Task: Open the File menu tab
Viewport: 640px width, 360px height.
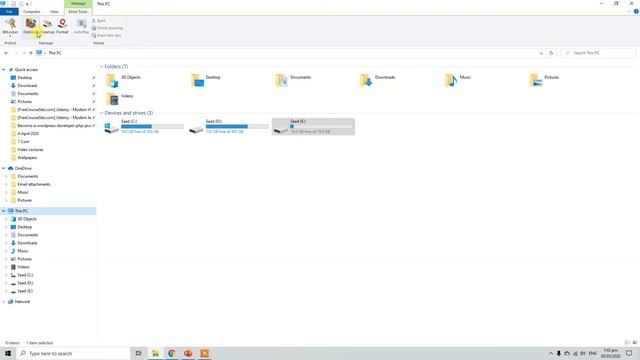Action: coord(9,12)
